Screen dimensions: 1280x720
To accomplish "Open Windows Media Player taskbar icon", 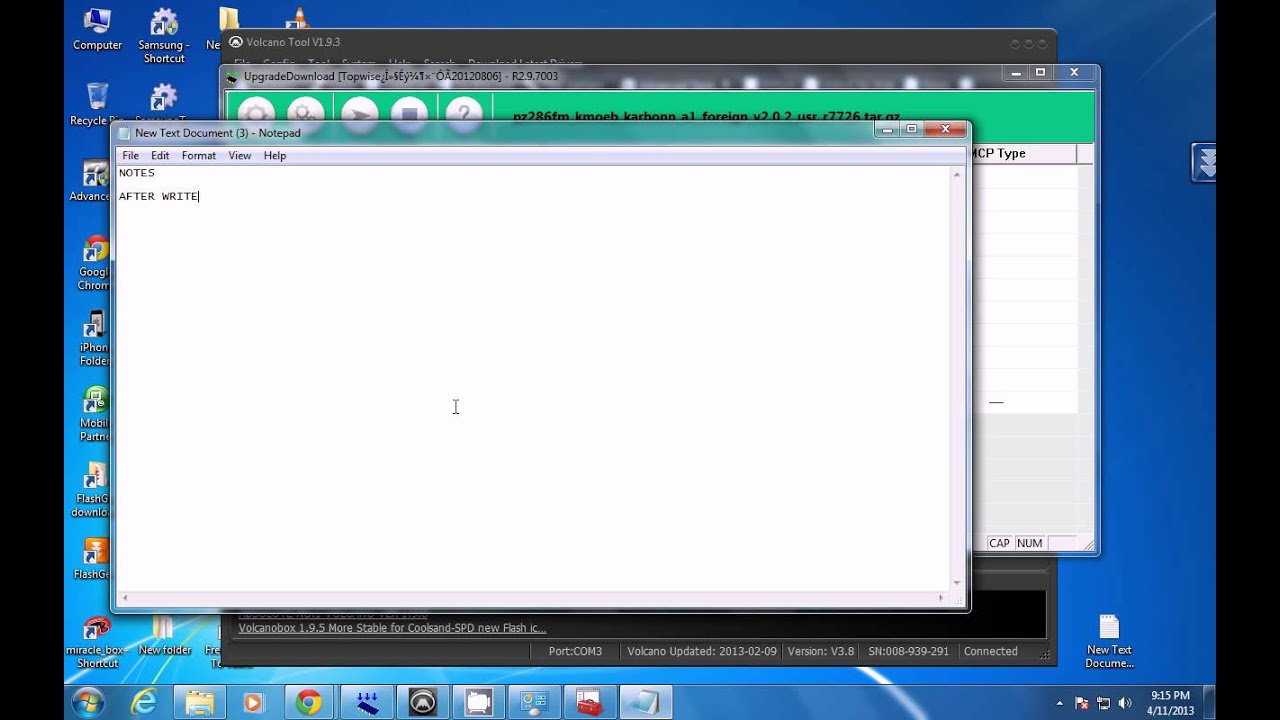I will [x=253, y=703].
